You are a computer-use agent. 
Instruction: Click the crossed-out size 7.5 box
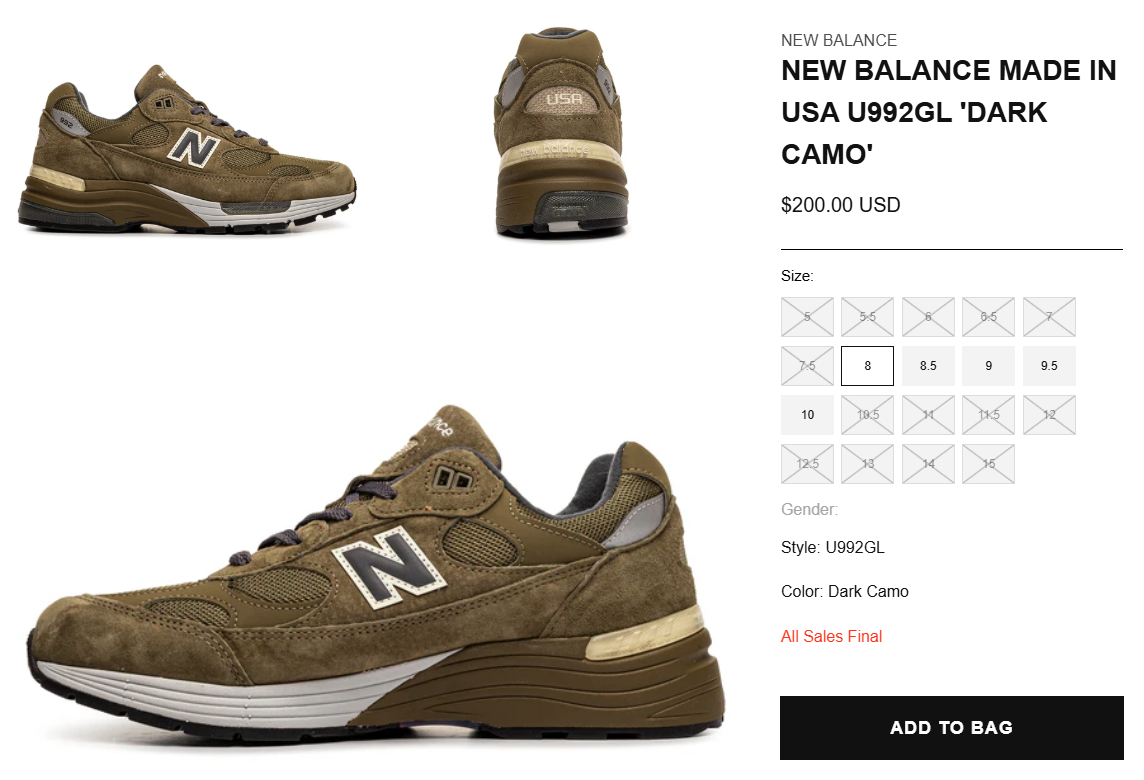tap(807, 366)
